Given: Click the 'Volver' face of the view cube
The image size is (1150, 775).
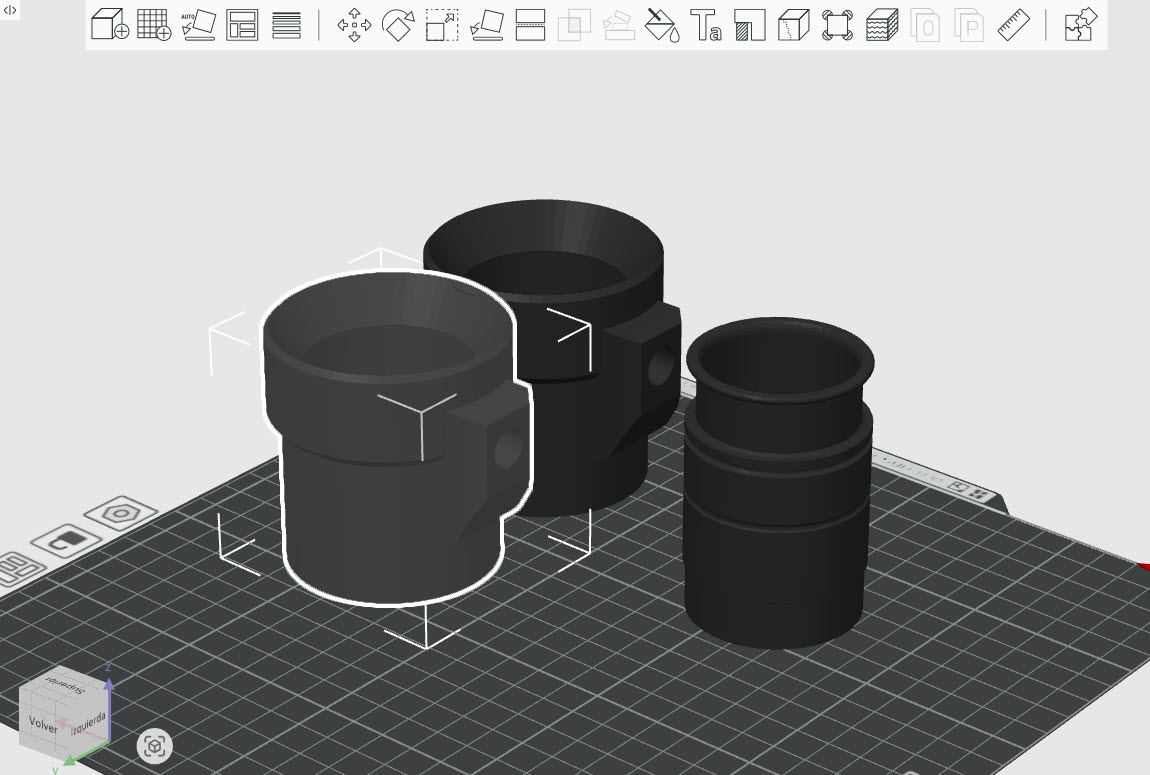Looking at the screenshot, I should pyautogui.click(x=43, y=725).
